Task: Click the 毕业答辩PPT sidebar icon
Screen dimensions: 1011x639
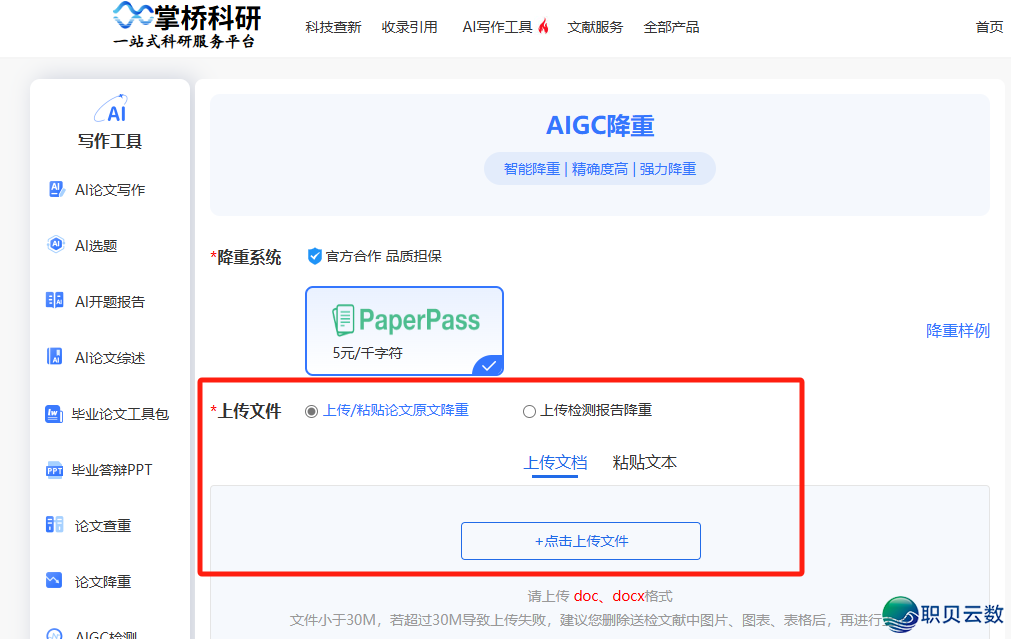Action: click(54, 469)
